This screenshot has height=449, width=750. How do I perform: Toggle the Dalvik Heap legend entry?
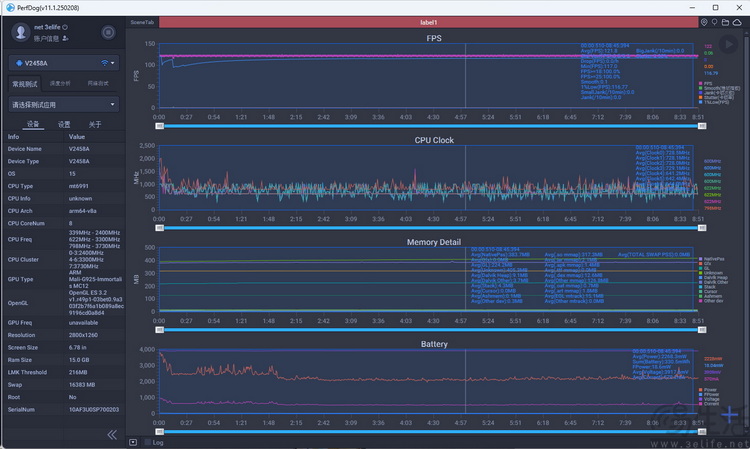click(x=713, y=278)
